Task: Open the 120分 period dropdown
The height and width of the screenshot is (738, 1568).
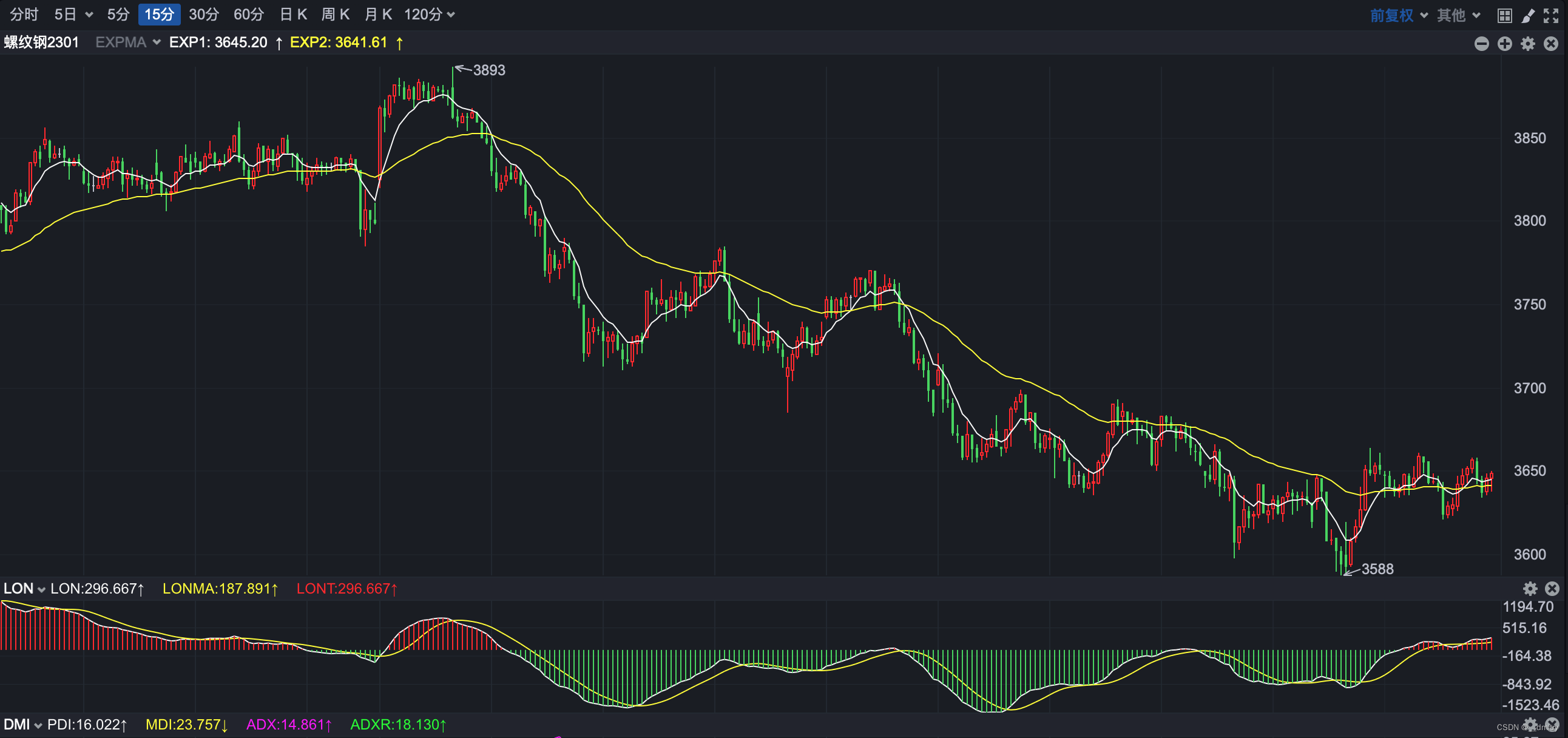Action: (x=429, y=15)
